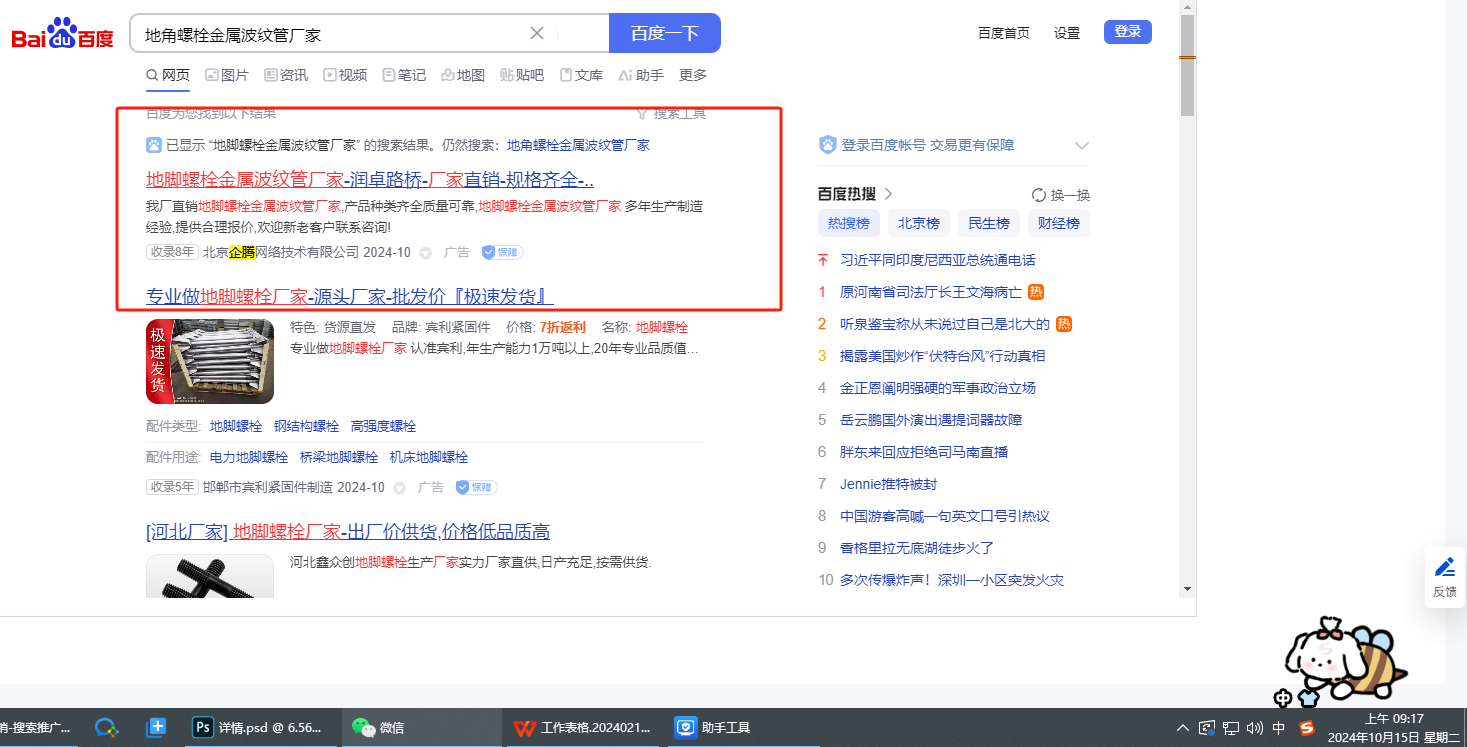The image size is (1467, 747).
Task: Click the Sogou input method tray icon
Action: tap(1307, 728)
